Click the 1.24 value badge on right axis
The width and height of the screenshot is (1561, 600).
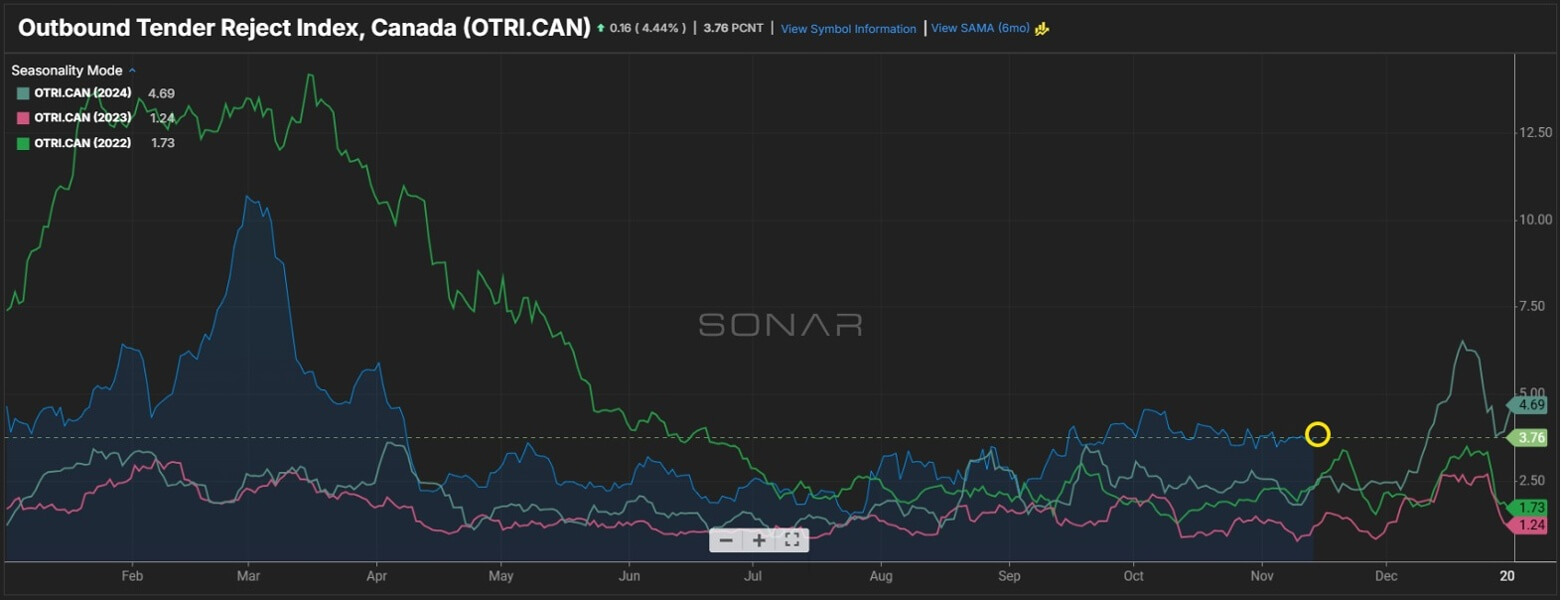click(1531, 524)
